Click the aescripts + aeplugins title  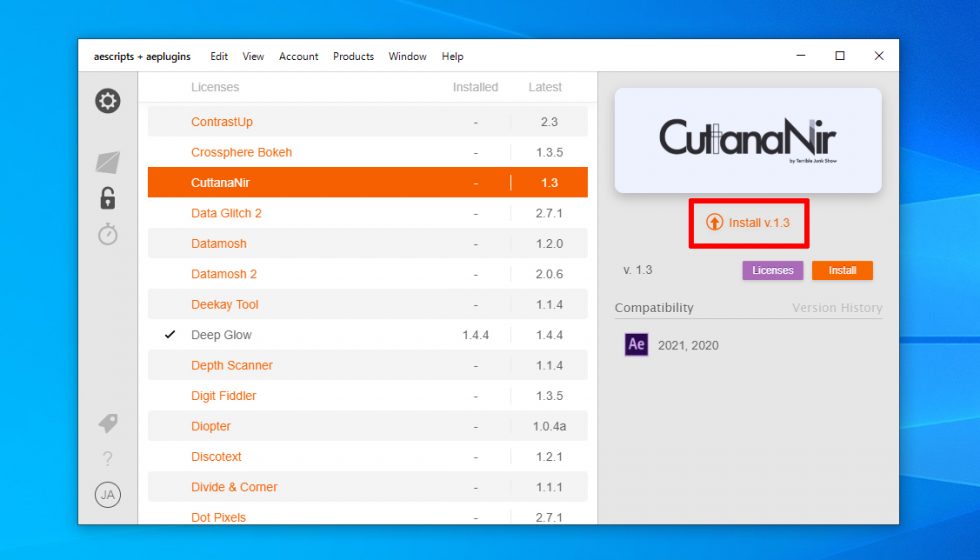pos(142,56)
